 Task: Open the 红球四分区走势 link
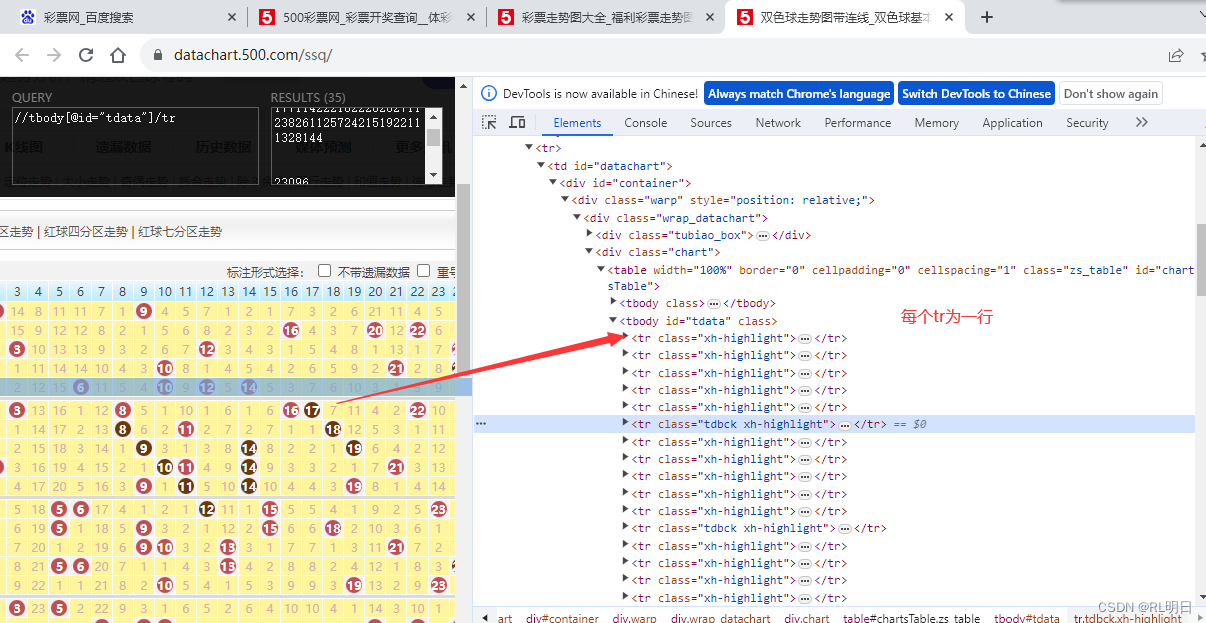click(x=86, y=231)
